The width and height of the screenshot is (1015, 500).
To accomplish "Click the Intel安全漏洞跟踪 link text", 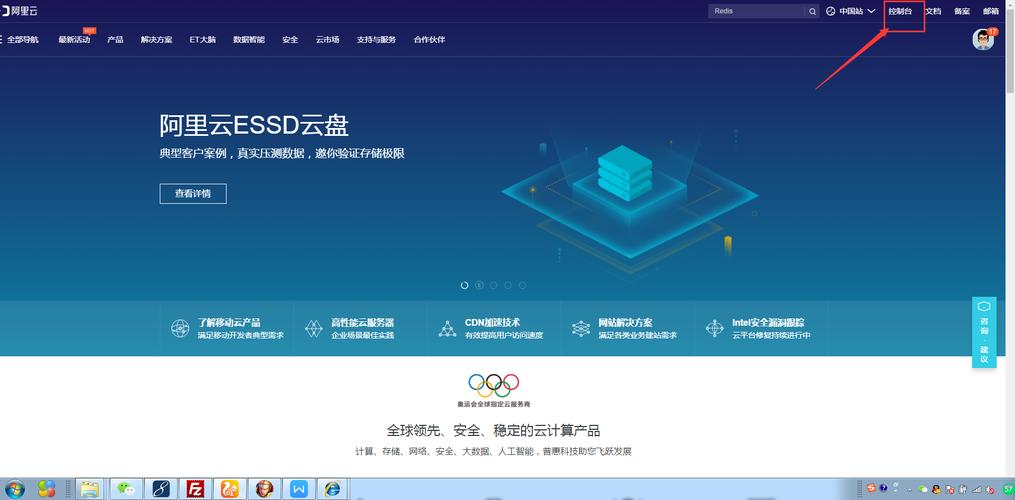I will pyautogui.click(x=768, y=323).
